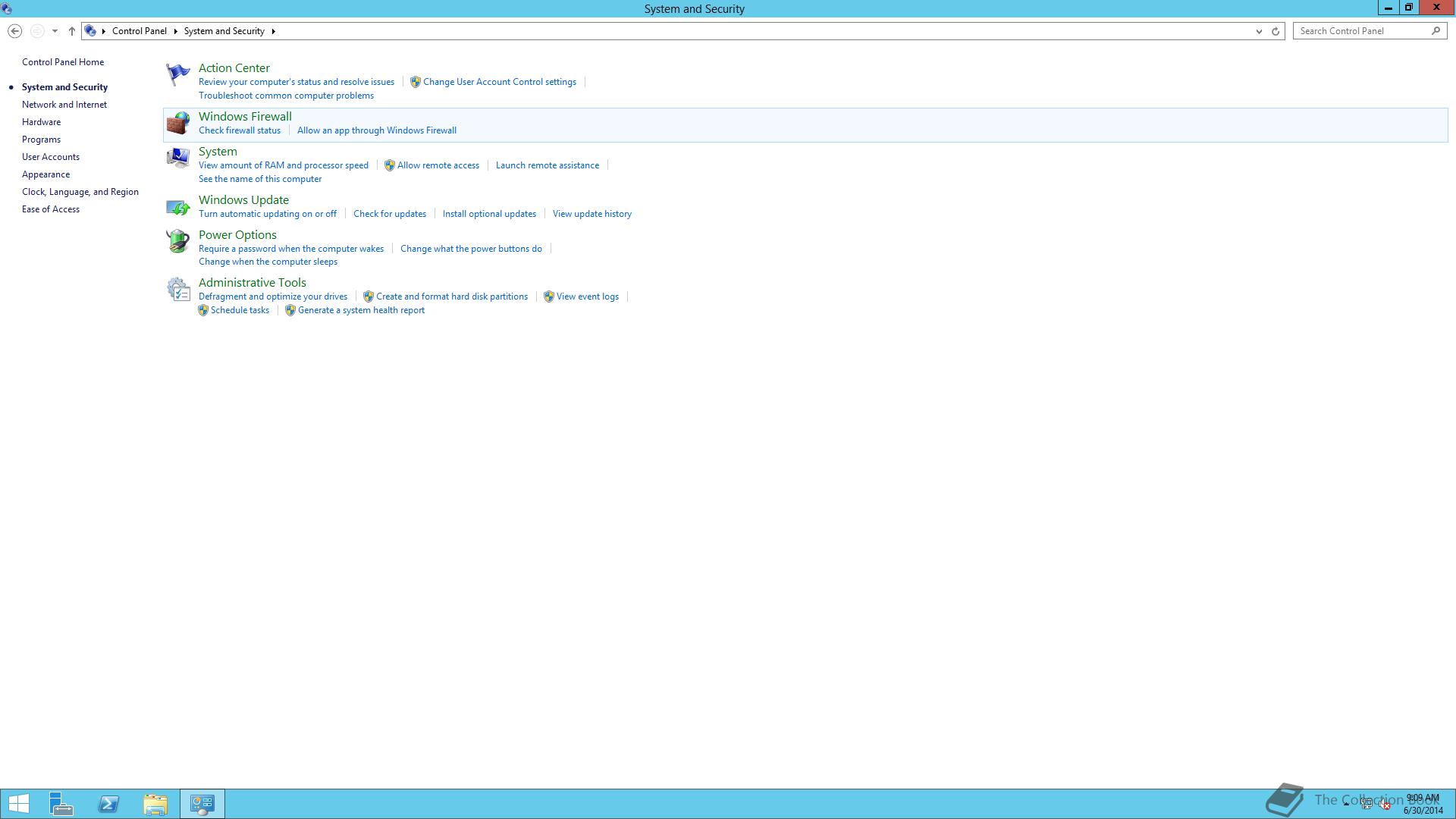Click Check firewall status

pos(240,130)
